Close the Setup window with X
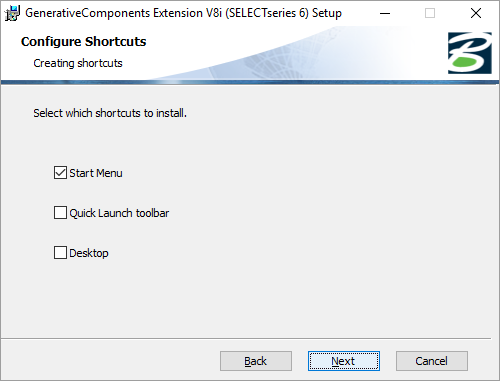The width and height of the screenshot is (500, 381). point(476,13)
